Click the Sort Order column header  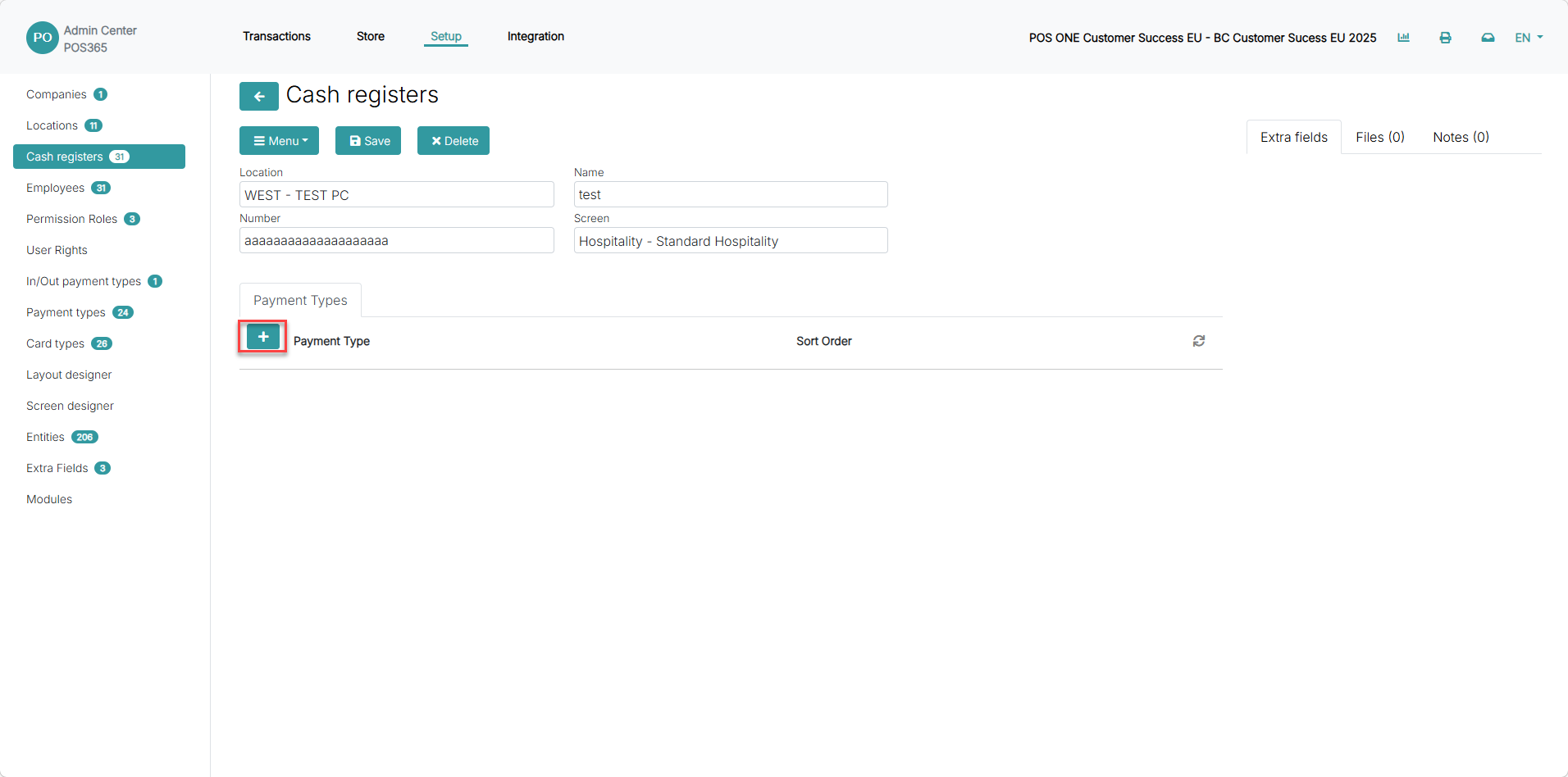pos(824,341)
